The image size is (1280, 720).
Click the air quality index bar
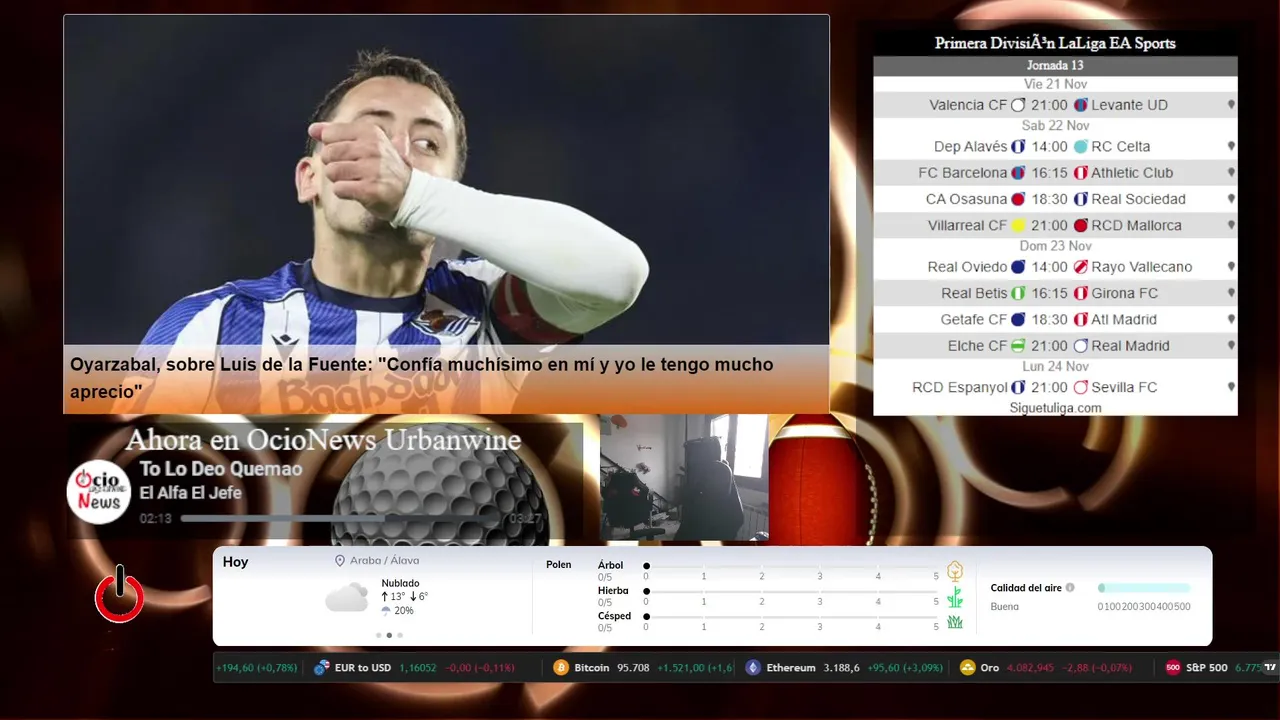click(x=1144, y=588)
